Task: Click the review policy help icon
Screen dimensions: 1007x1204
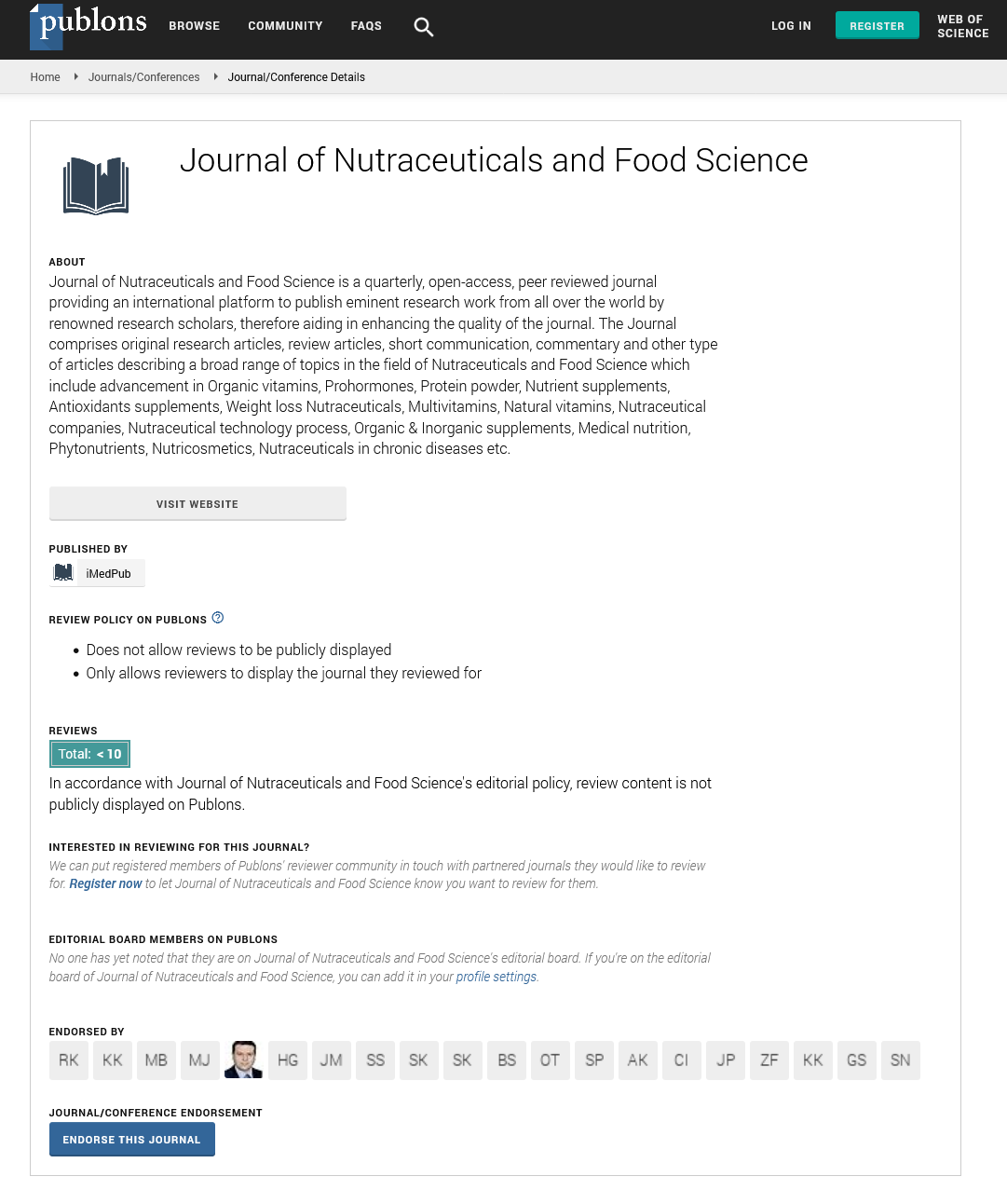Action: (x=218, y=618)
